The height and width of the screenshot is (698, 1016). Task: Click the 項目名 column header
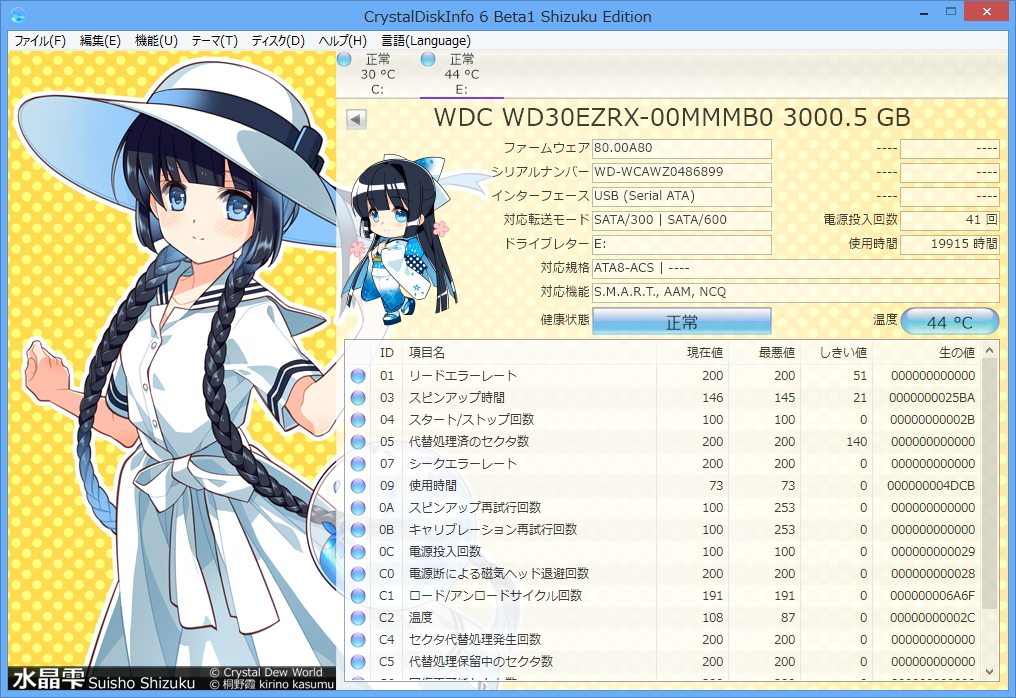529,353
